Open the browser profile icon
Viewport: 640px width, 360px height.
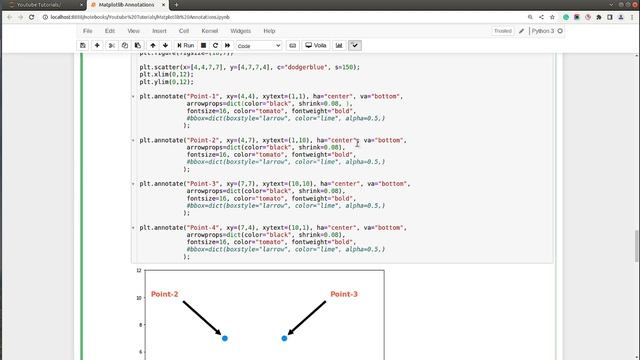(x=621, y=17)
